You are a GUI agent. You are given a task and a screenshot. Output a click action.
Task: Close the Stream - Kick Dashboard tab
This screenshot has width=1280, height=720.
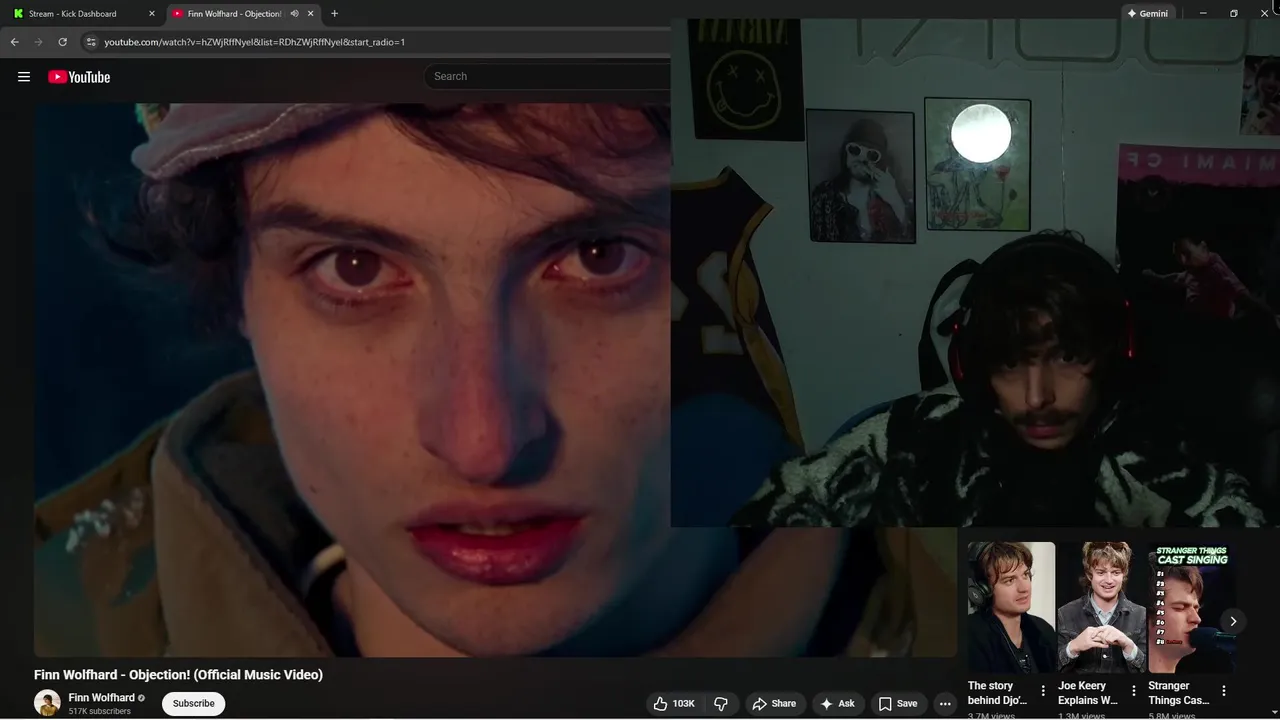pyautogui.click(x=152, y=14)
